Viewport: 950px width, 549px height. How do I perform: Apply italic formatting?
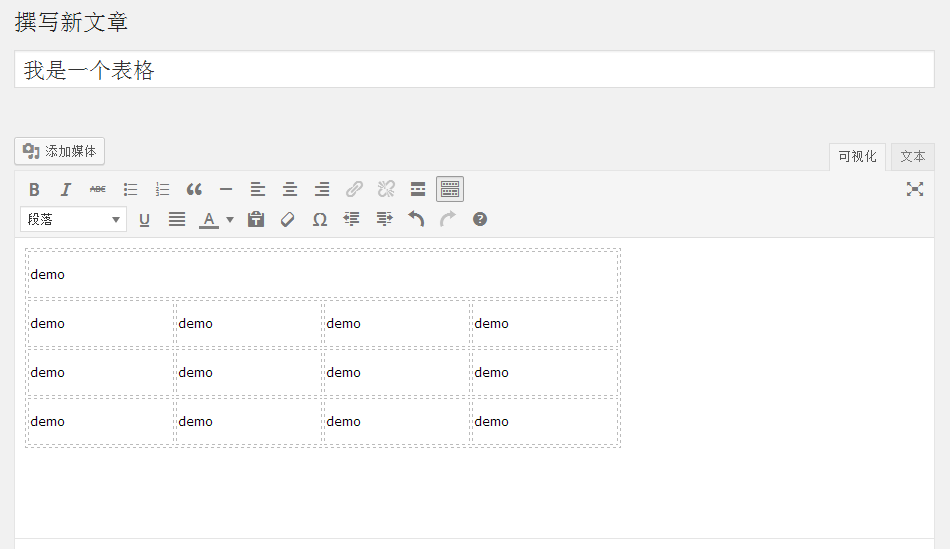[66, 190]
